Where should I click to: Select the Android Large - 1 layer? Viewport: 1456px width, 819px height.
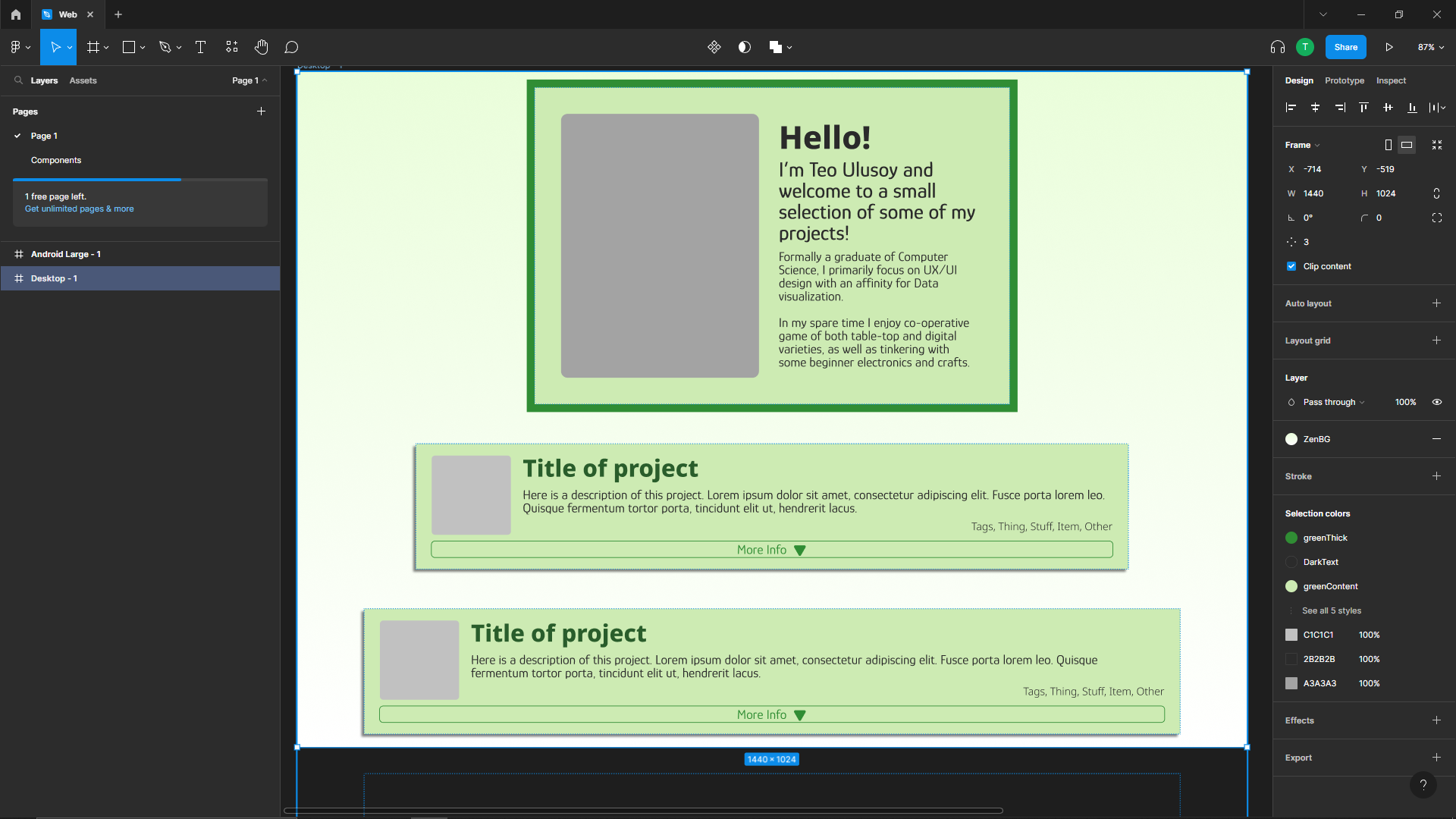[65, 254]
